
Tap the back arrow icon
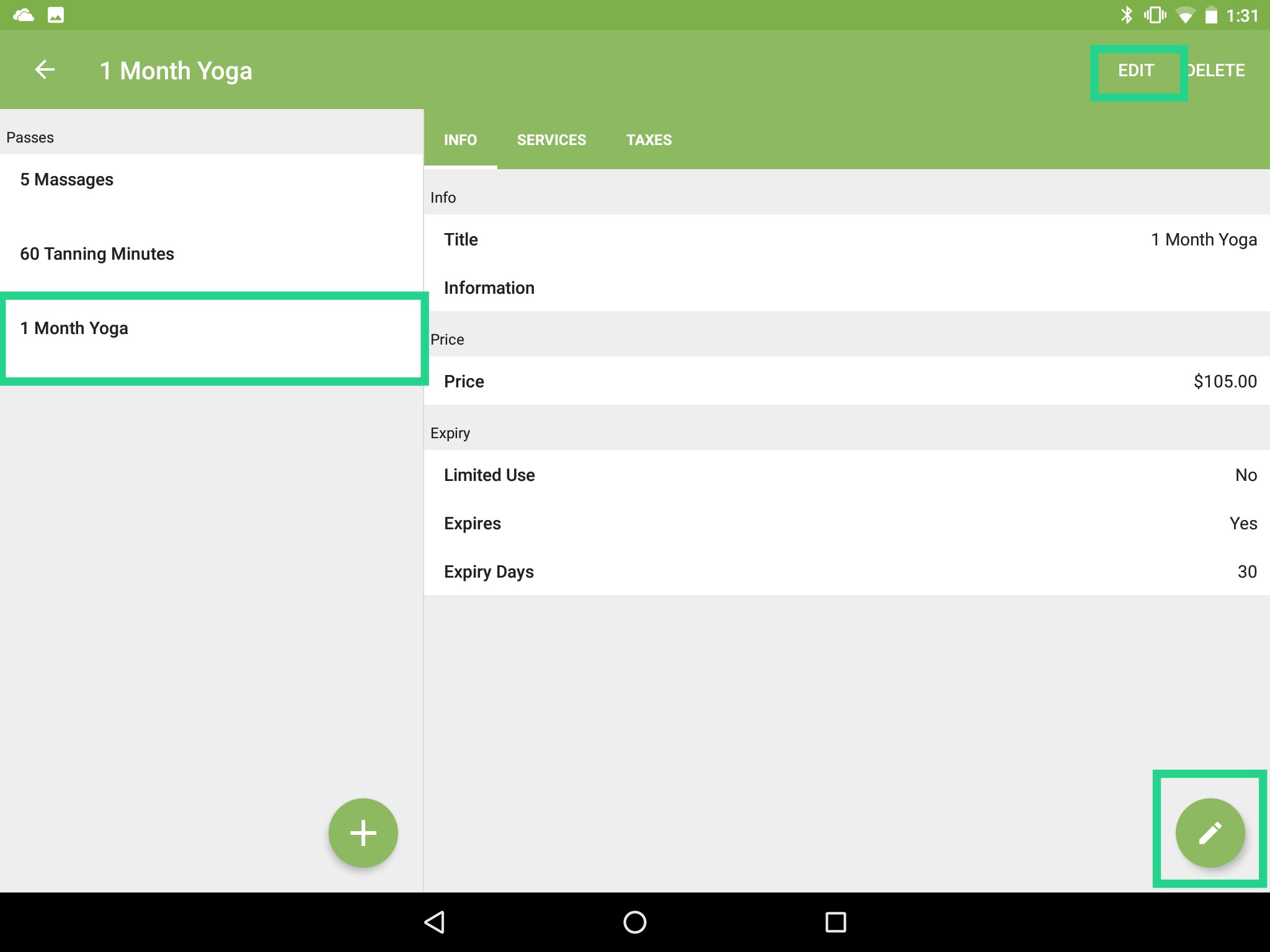pos(45,70)
